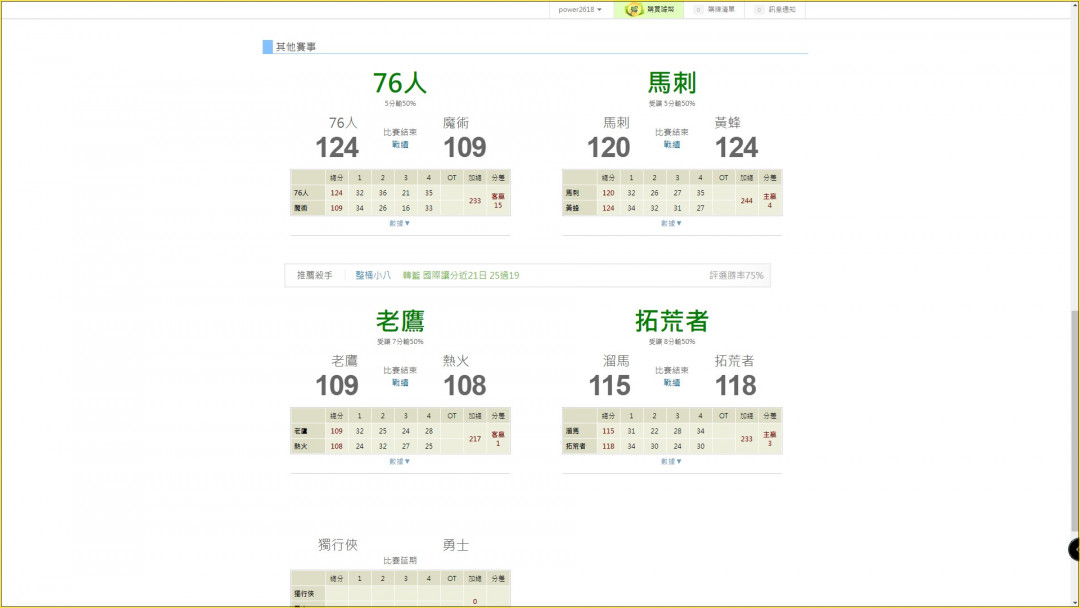Viewport: 1080px width, 608px height.
Task: Click the page's vertical scrollbar thumb
Action: pos(1074,421)
